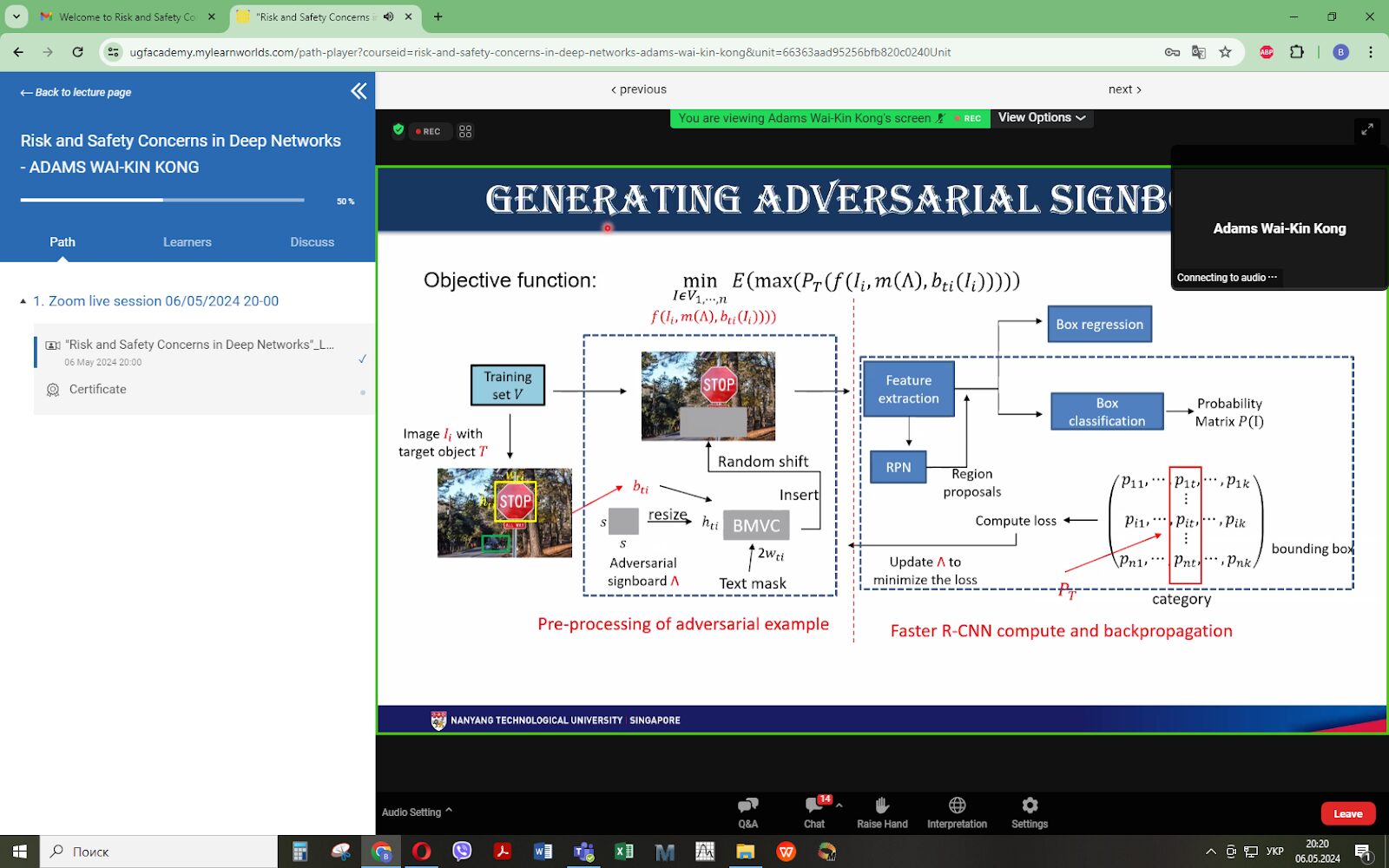This screenshot has height=868, width=1389.
Task: Go to next unit
Action: tap(1124, 89)
